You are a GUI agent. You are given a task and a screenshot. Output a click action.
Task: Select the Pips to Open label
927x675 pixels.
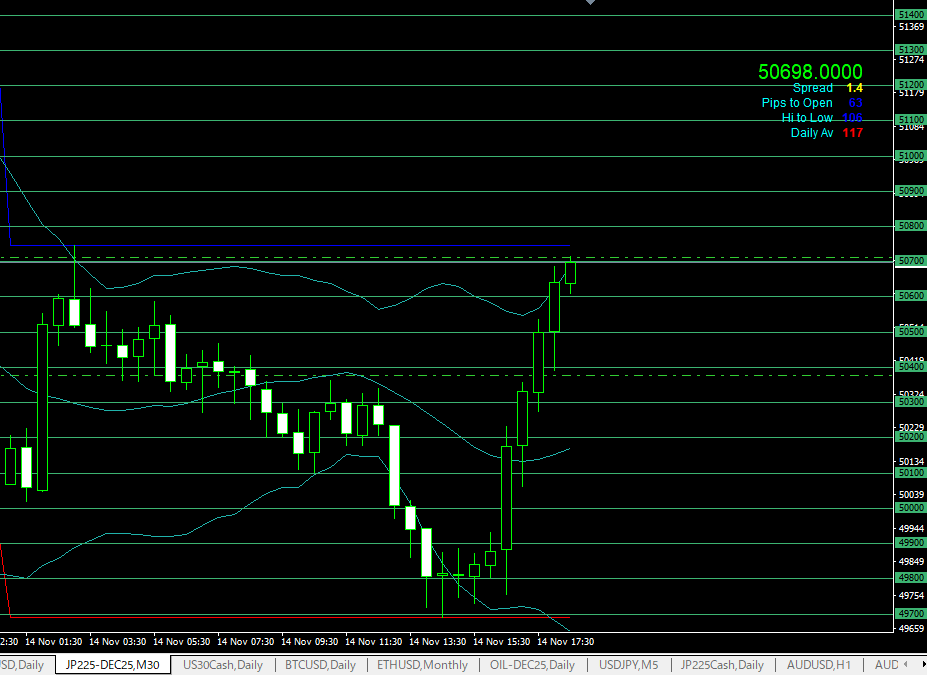[797, 103]
